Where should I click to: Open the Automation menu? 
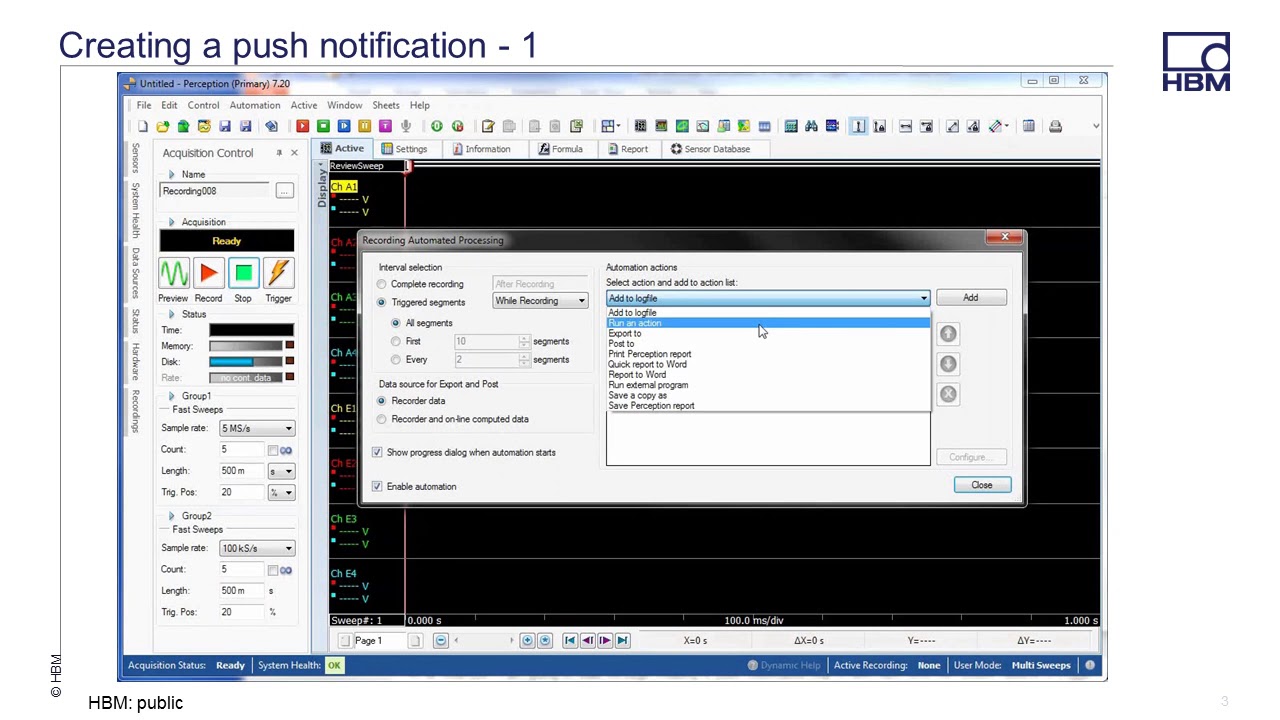(x=255, y=105)
